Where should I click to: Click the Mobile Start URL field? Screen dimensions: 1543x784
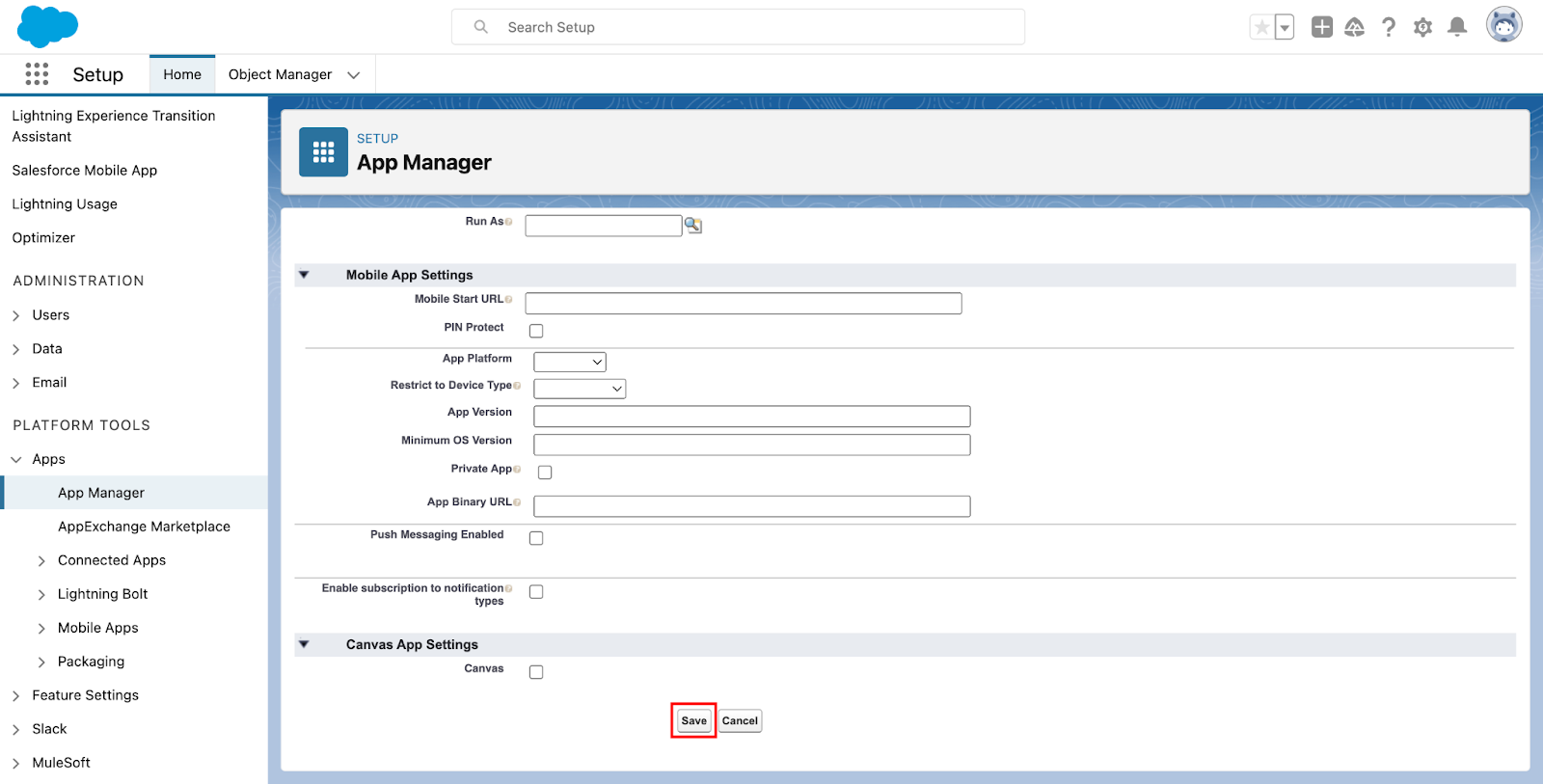click(x=744, y=304)
